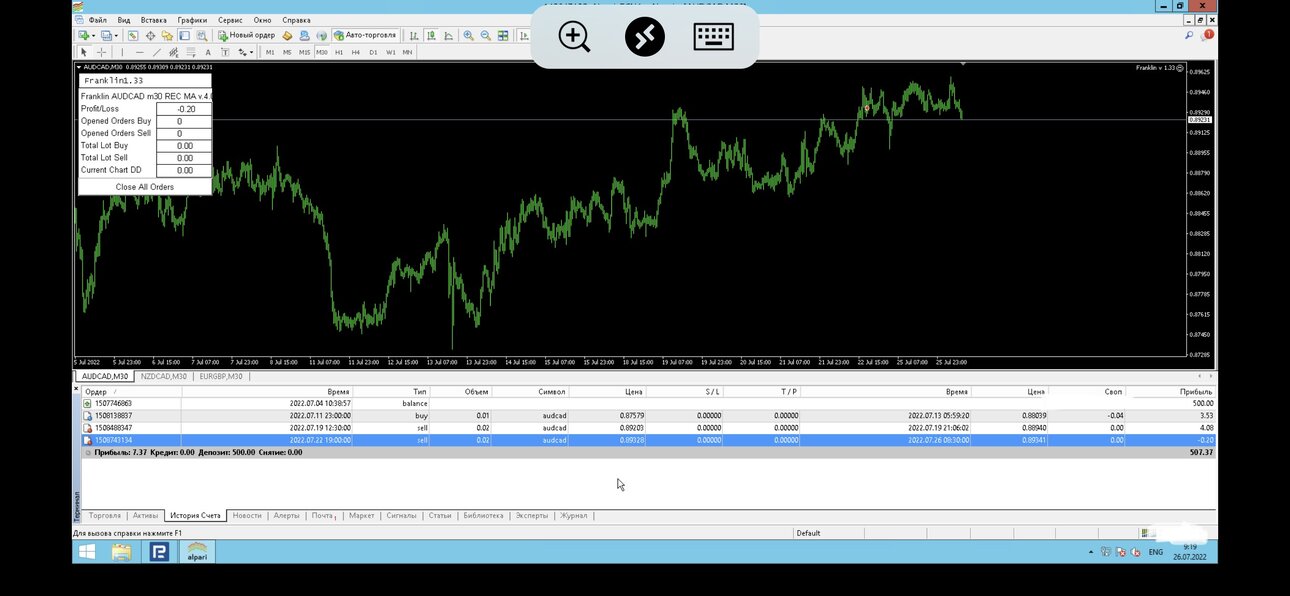1290x596 pixels.
Task: Open the Navigator star-folder icon
Action: (167, 35)
